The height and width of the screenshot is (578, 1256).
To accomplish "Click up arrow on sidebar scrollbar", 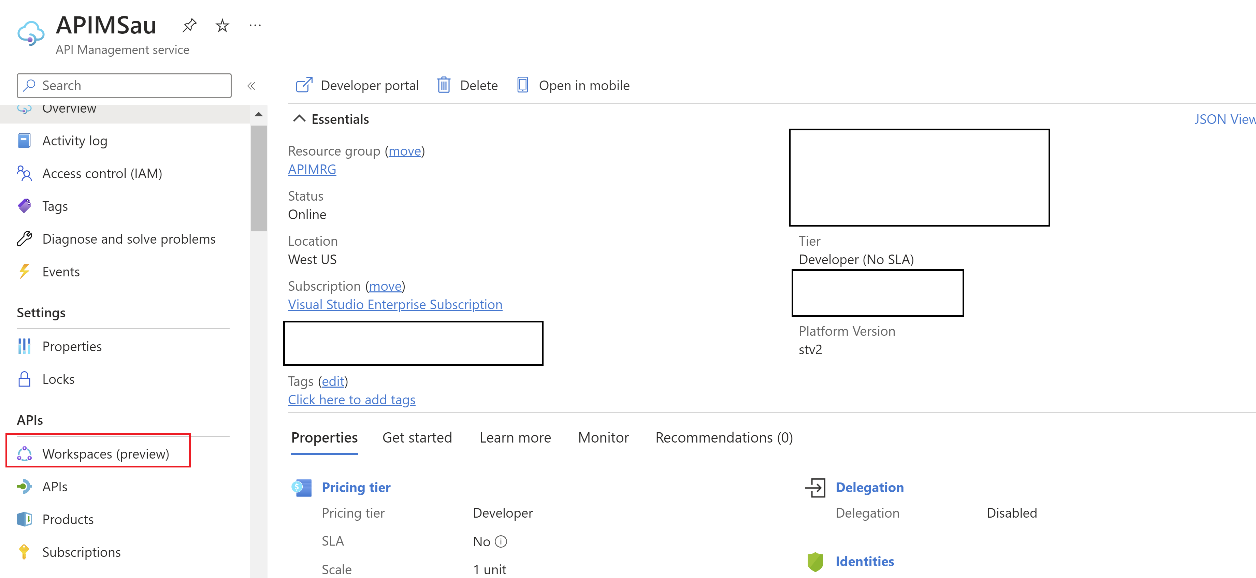I will 259,114.
